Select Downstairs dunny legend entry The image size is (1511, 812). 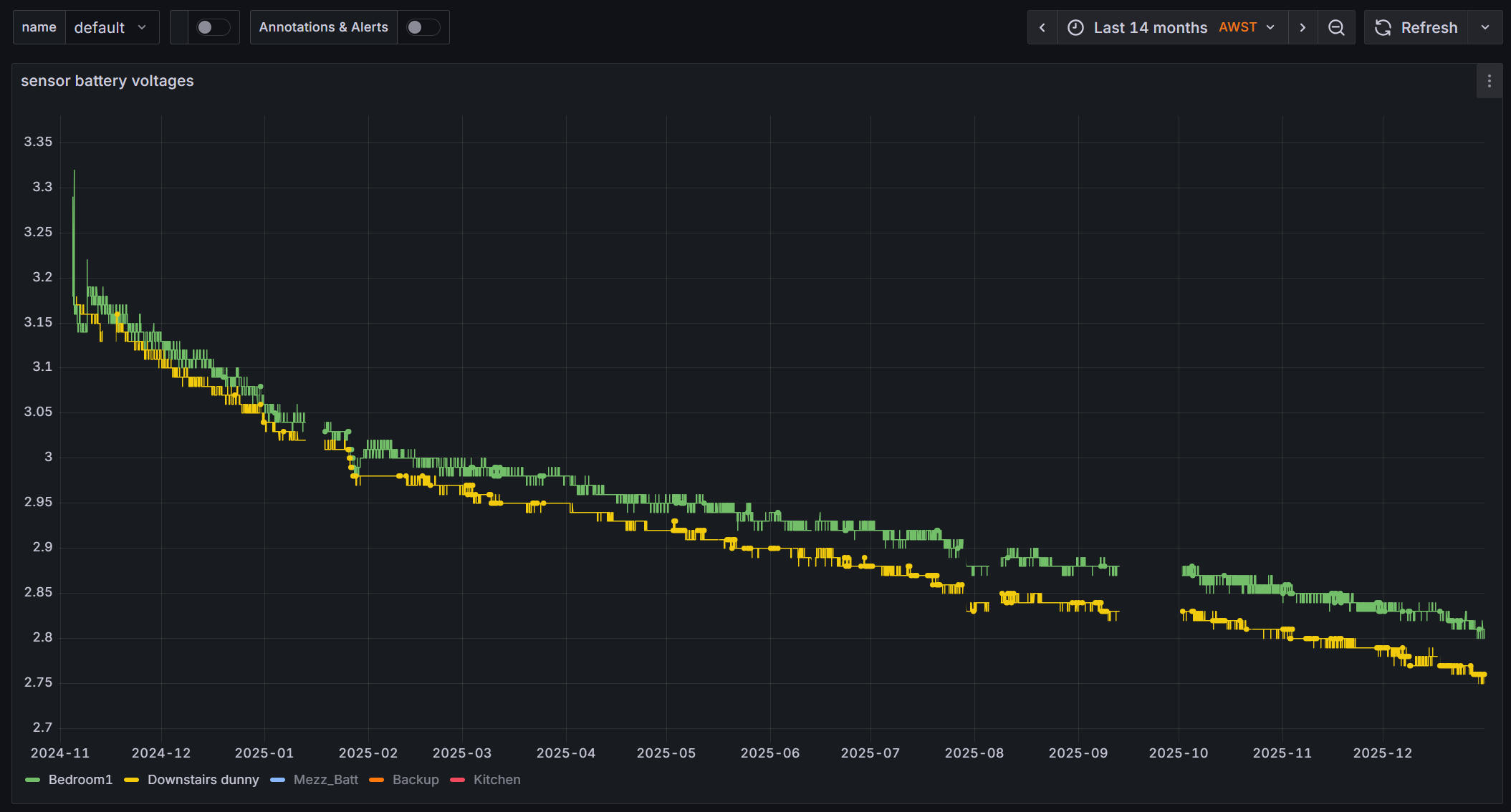click(x=203, y=780)
